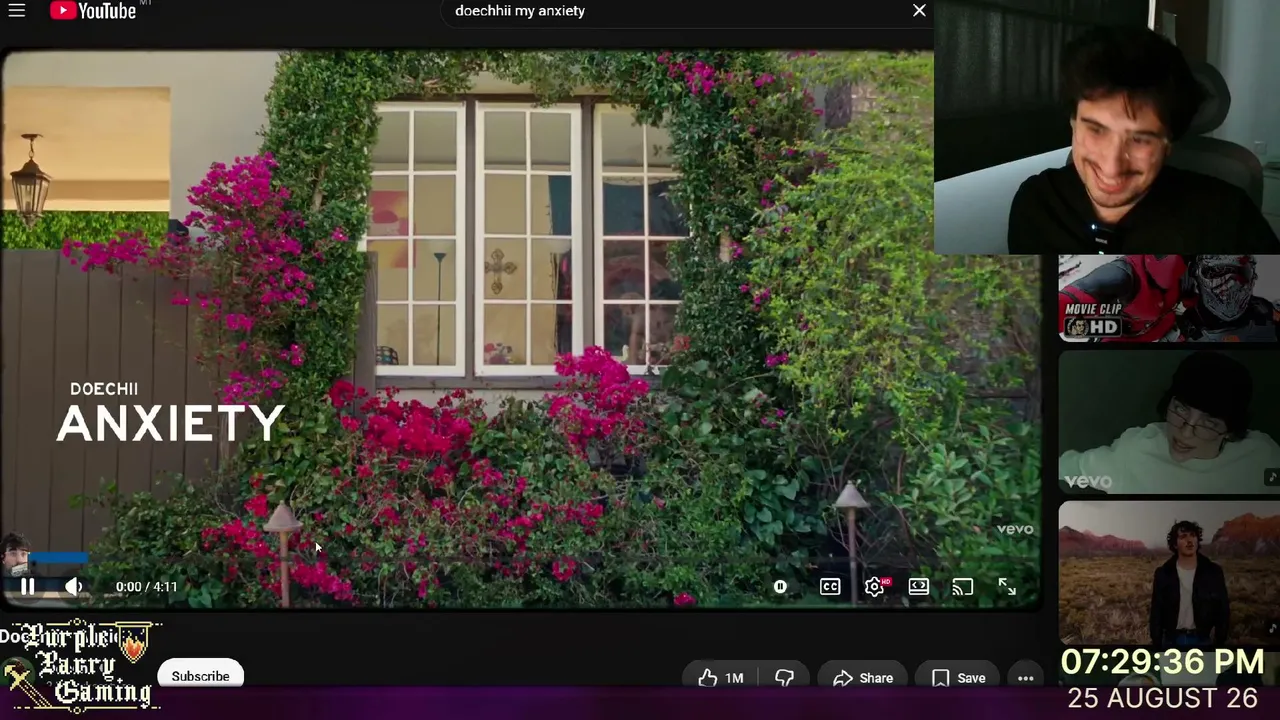Open the YouTube hamburger guide menu
The image size is (1280, 720).
pos(17,11)
